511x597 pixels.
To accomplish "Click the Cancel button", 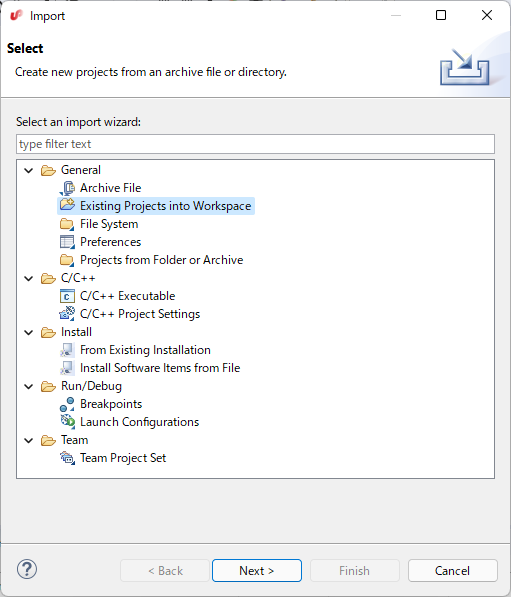I will coord(453,570).
